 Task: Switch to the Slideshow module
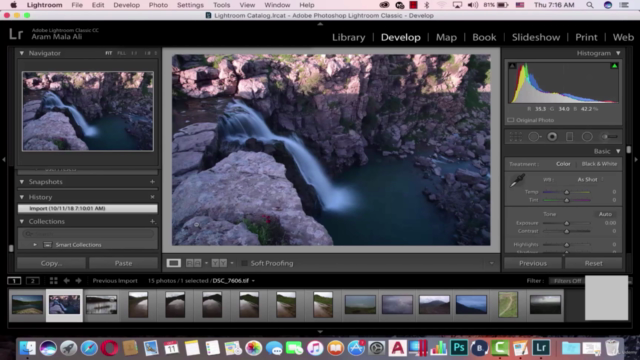click(536, 37)
